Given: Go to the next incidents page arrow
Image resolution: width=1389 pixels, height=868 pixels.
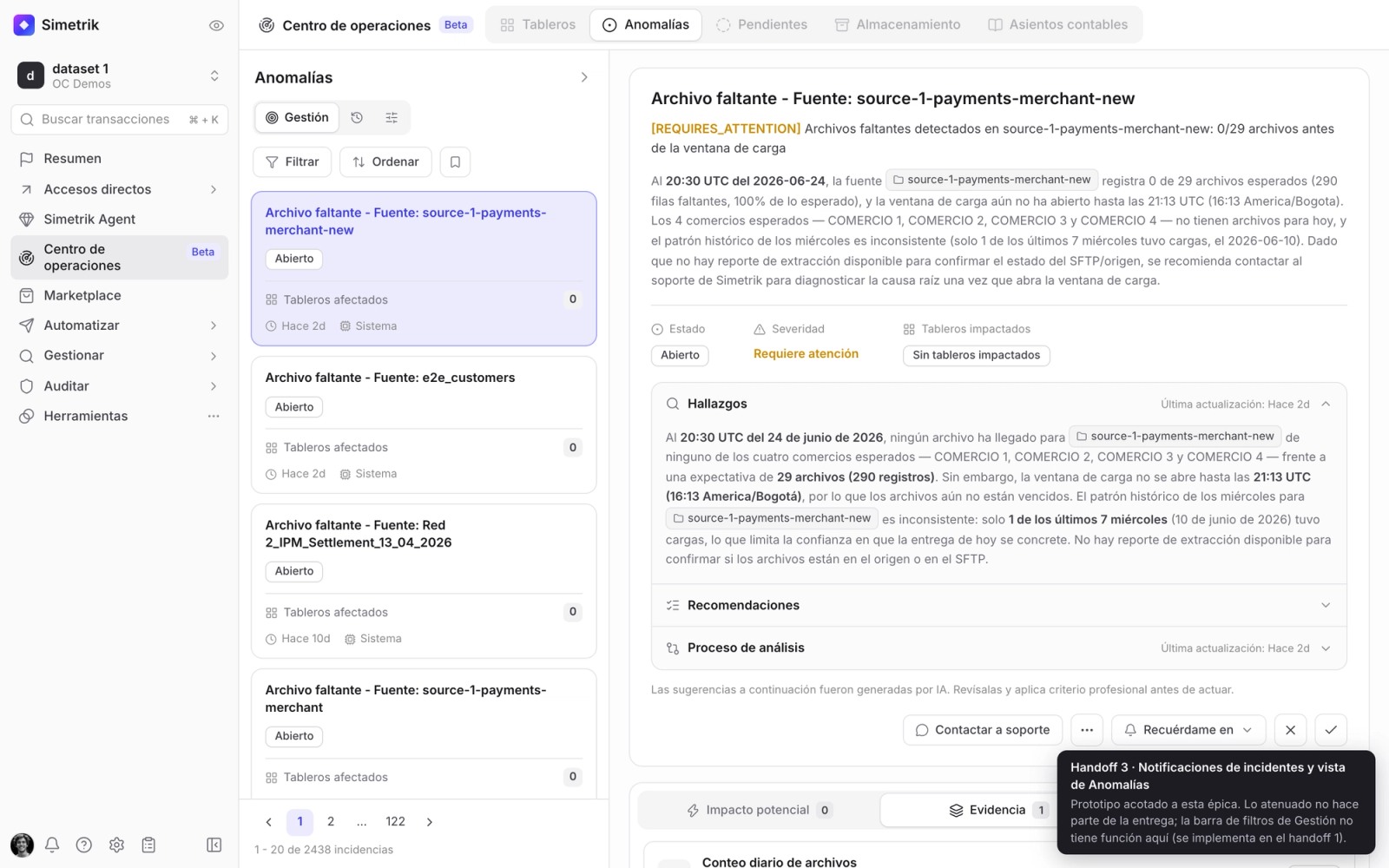Looking at the screenshot, I should click(430, 822).
